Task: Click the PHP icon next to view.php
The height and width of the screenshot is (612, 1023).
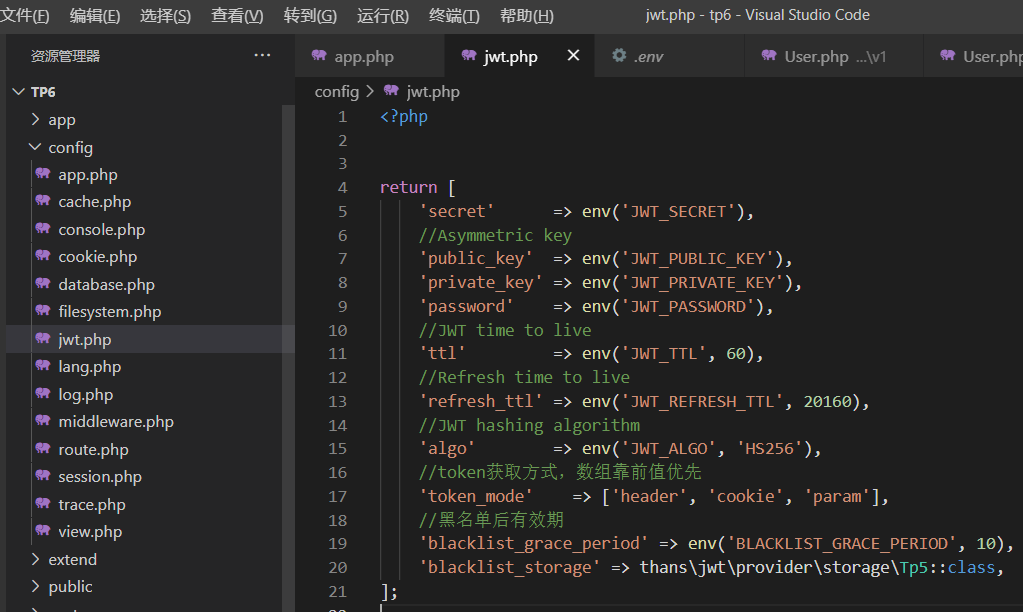Action: click(x=43, y=530)
